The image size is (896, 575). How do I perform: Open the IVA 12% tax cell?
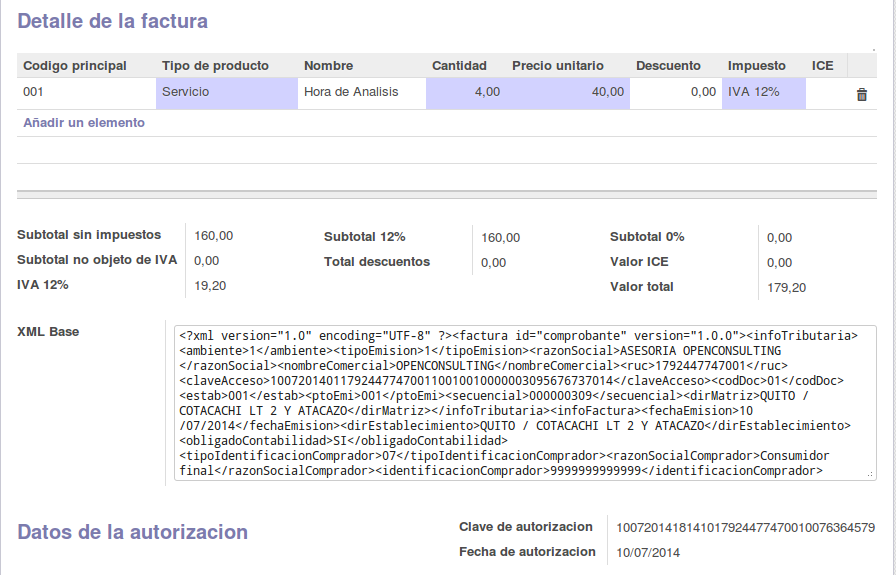tap(764, 93)
